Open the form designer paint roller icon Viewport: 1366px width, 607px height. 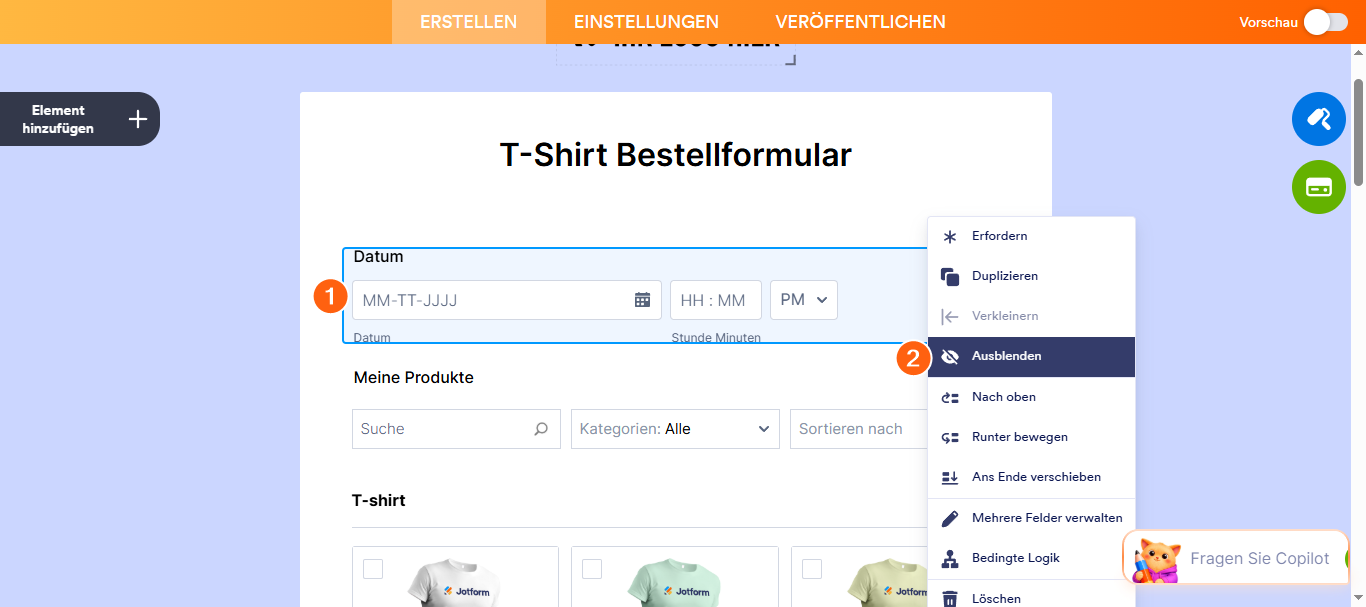pyautogui.click(x=1319, y=119)
